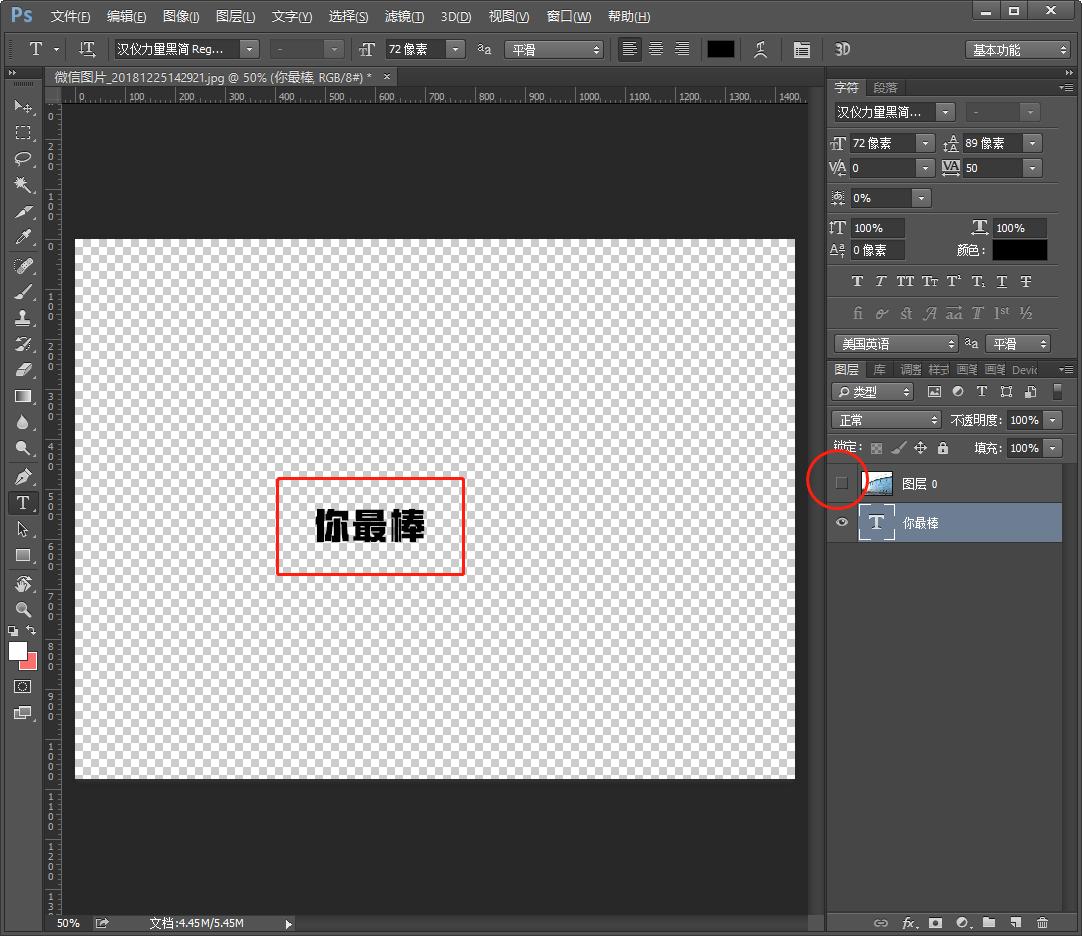Click the fx layer style icon
Viewport: 1082px width, 936px height.
pos(909,923)
